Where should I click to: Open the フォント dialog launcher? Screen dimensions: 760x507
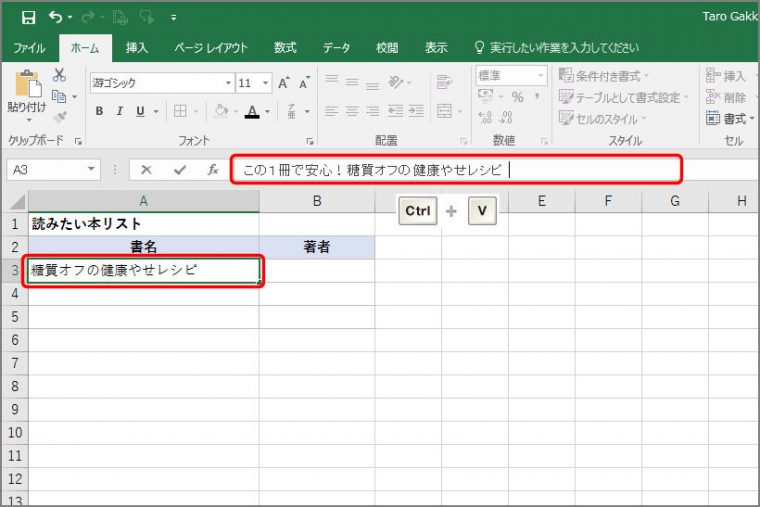coord(310,141)
